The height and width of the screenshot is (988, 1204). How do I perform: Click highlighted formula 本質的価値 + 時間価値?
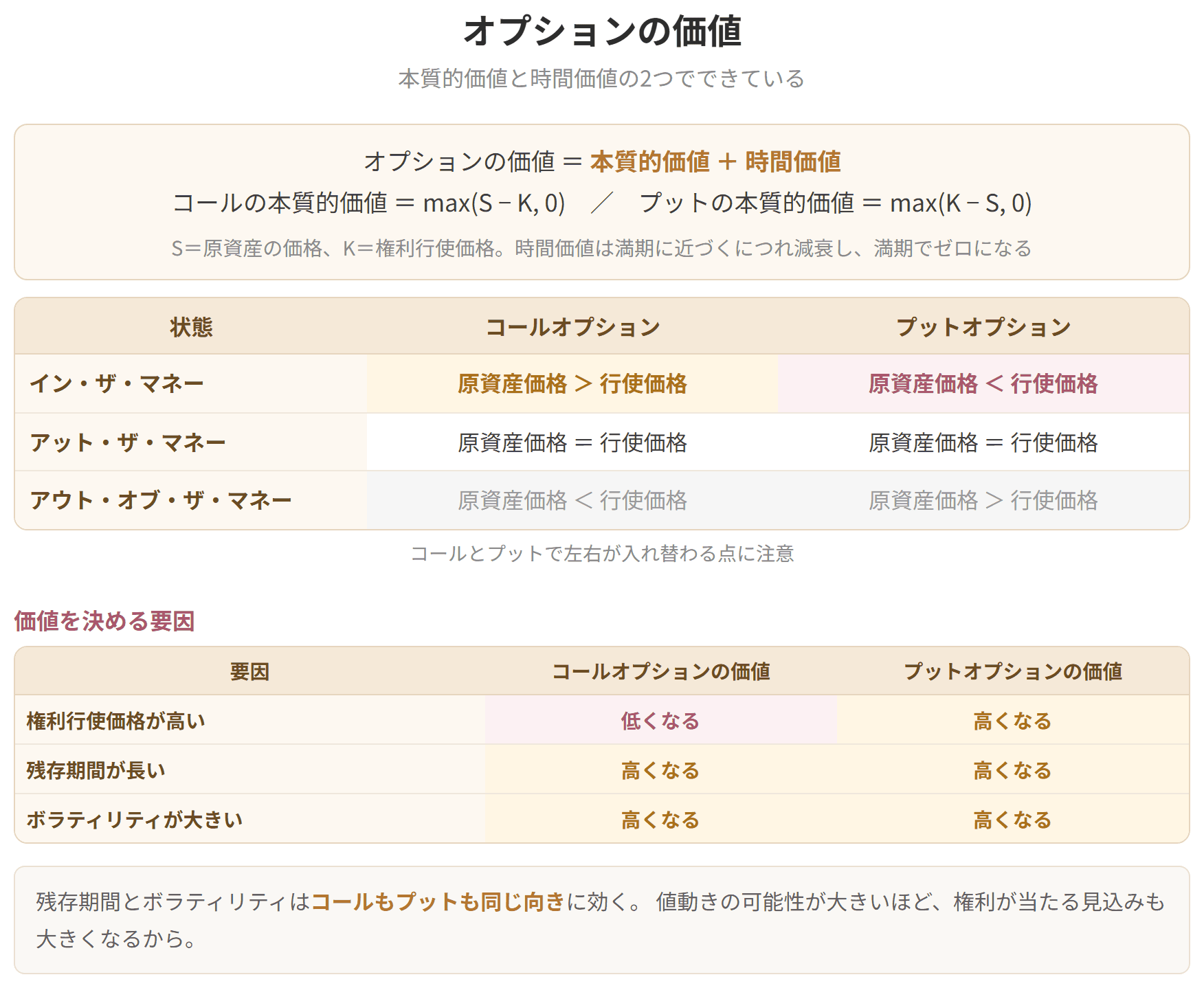pyautogui.click(x=715, y=161)
